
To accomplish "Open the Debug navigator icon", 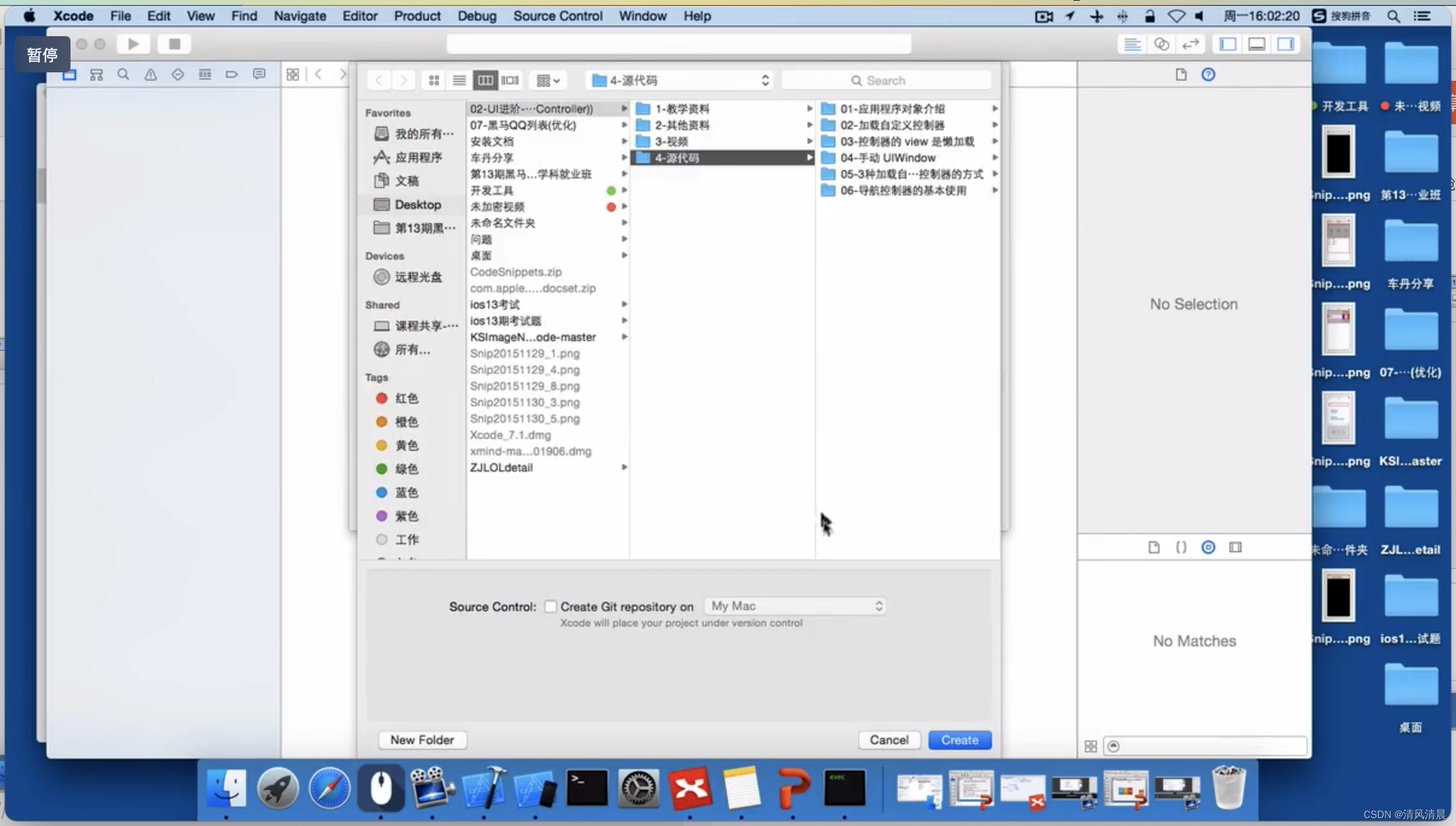I will 205,75.
